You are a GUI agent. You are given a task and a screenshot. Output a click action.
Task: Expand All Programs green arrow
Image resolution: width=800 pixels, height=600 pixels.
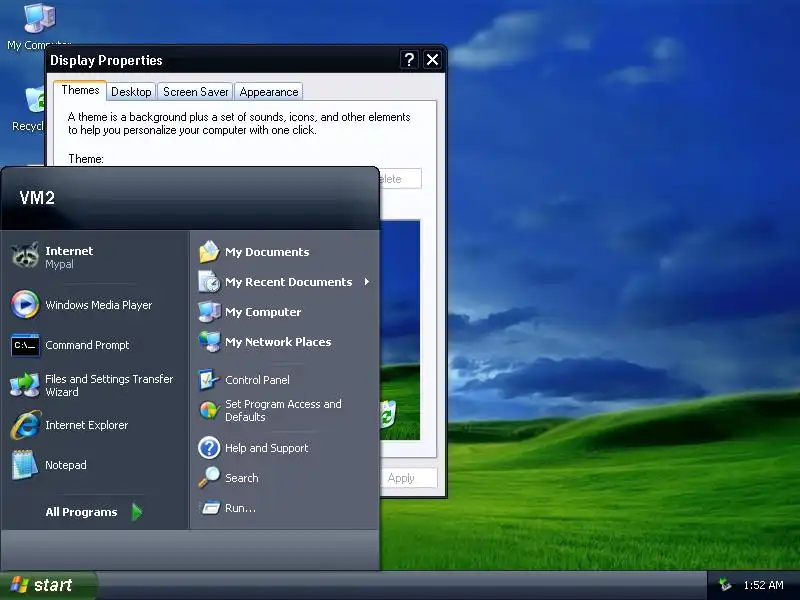137,512
